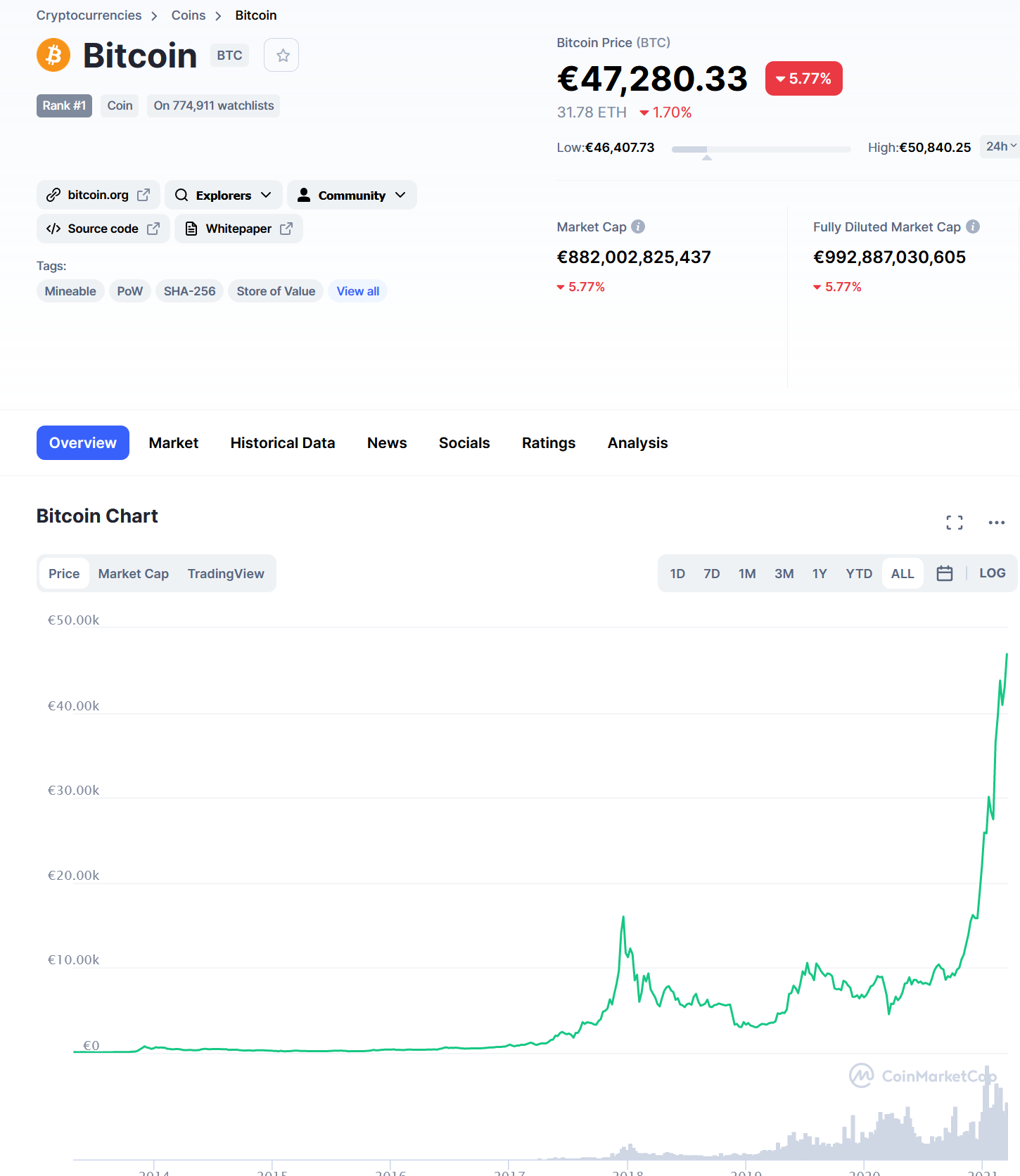Click the chain link icon beside bitcoin.org
The width and height of the screenshot is (1020, 1176).
pyautogui.click(x=53, y=195)
